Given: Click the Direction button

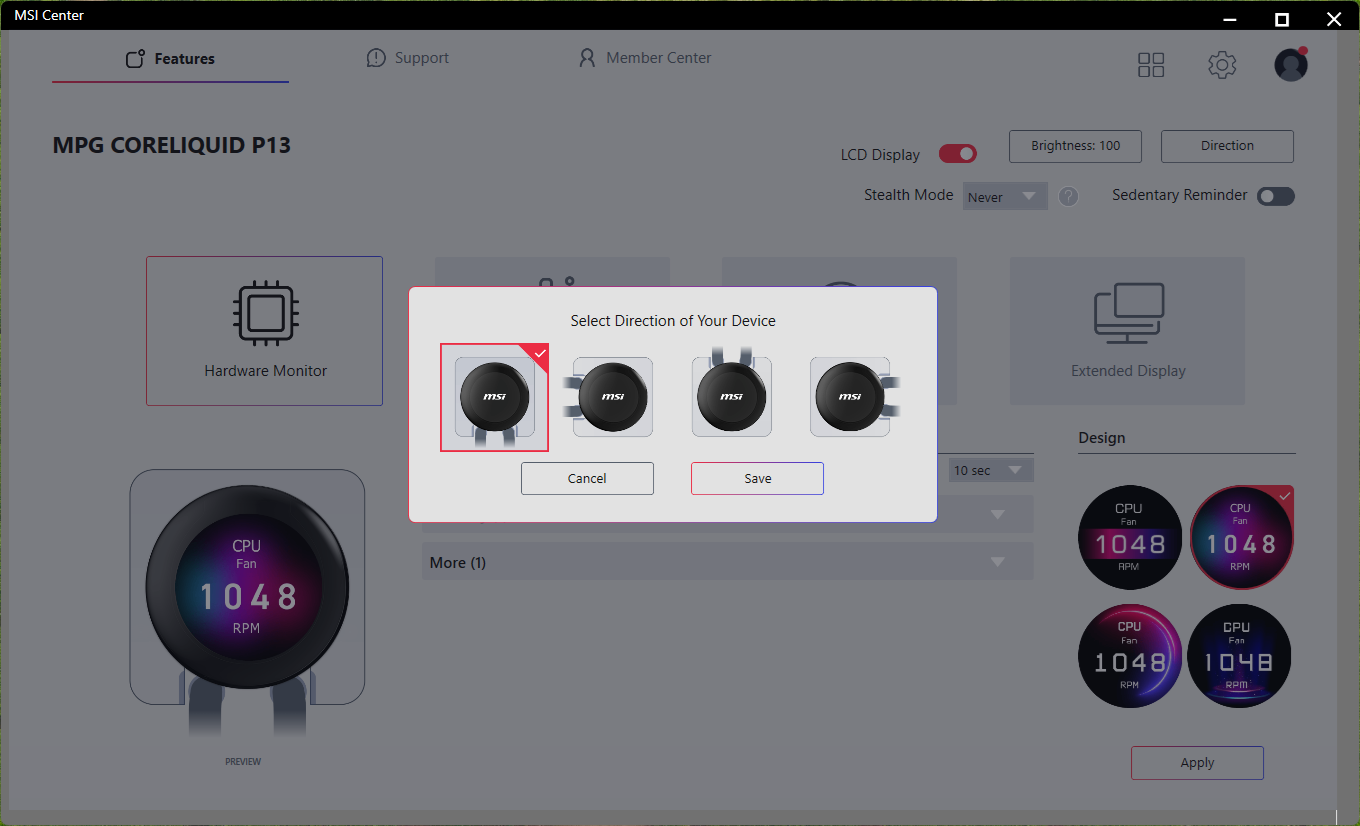Looking at the screenshot, I should click(x=1227, y=146).
